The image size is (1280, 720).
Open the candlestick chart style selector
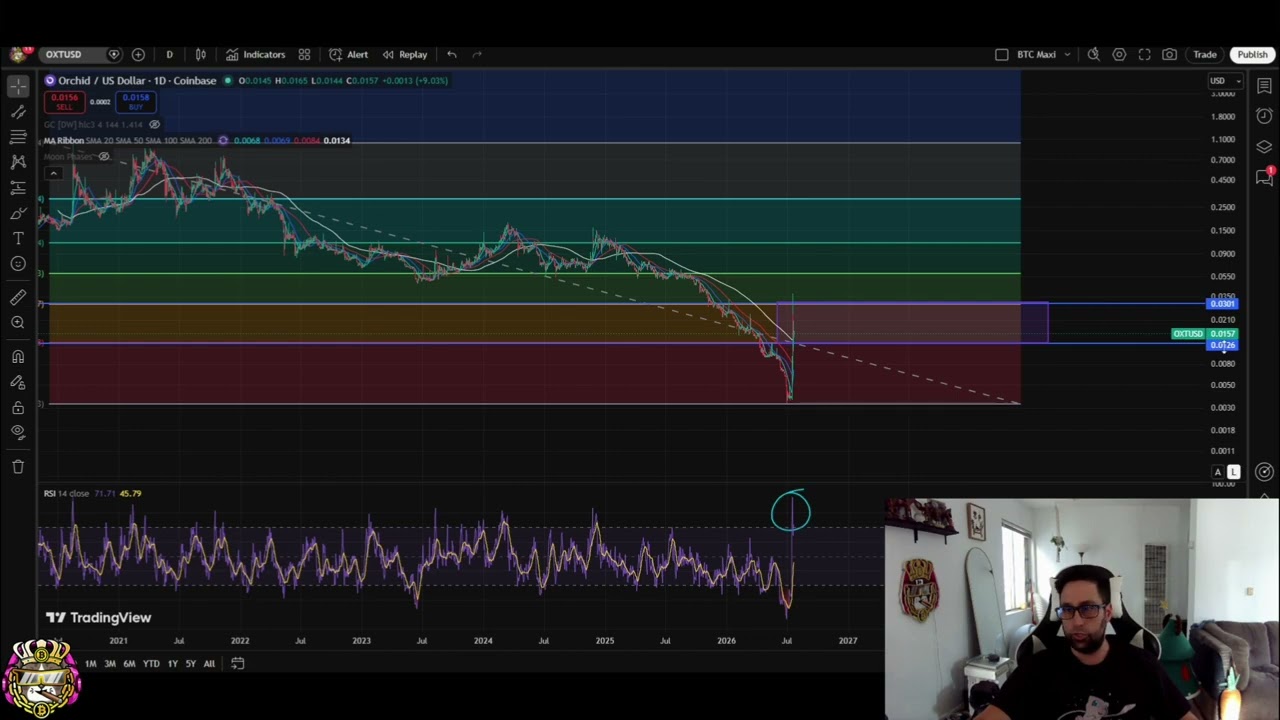click(201, 54)
